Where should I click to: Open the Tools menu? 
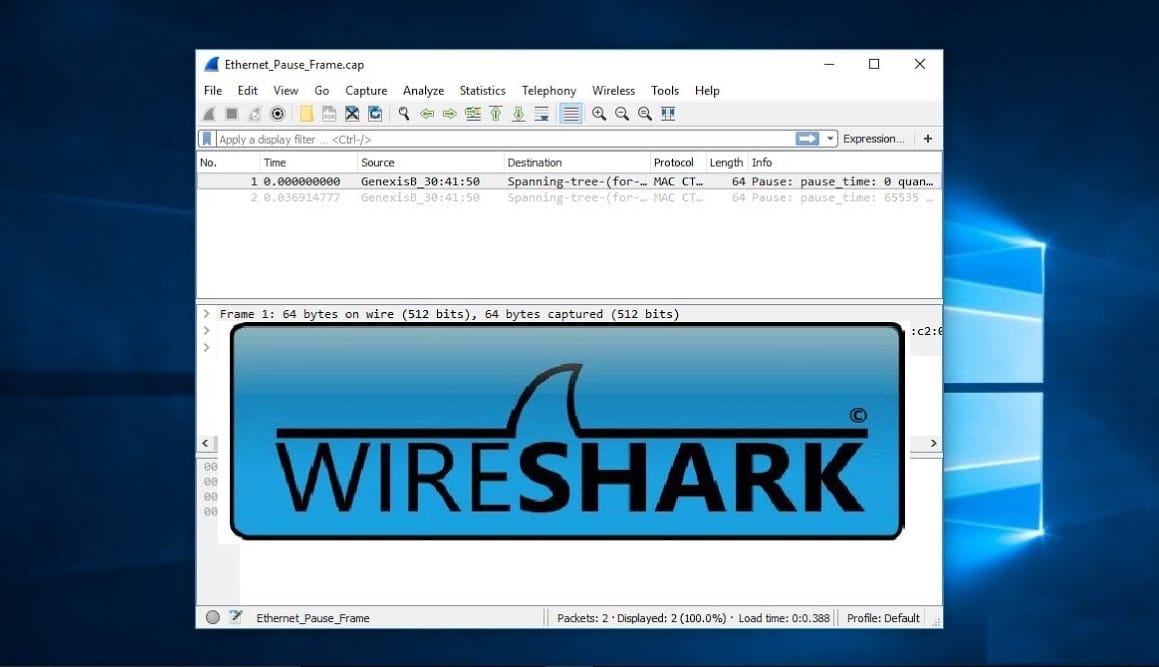tap(665, 90)
